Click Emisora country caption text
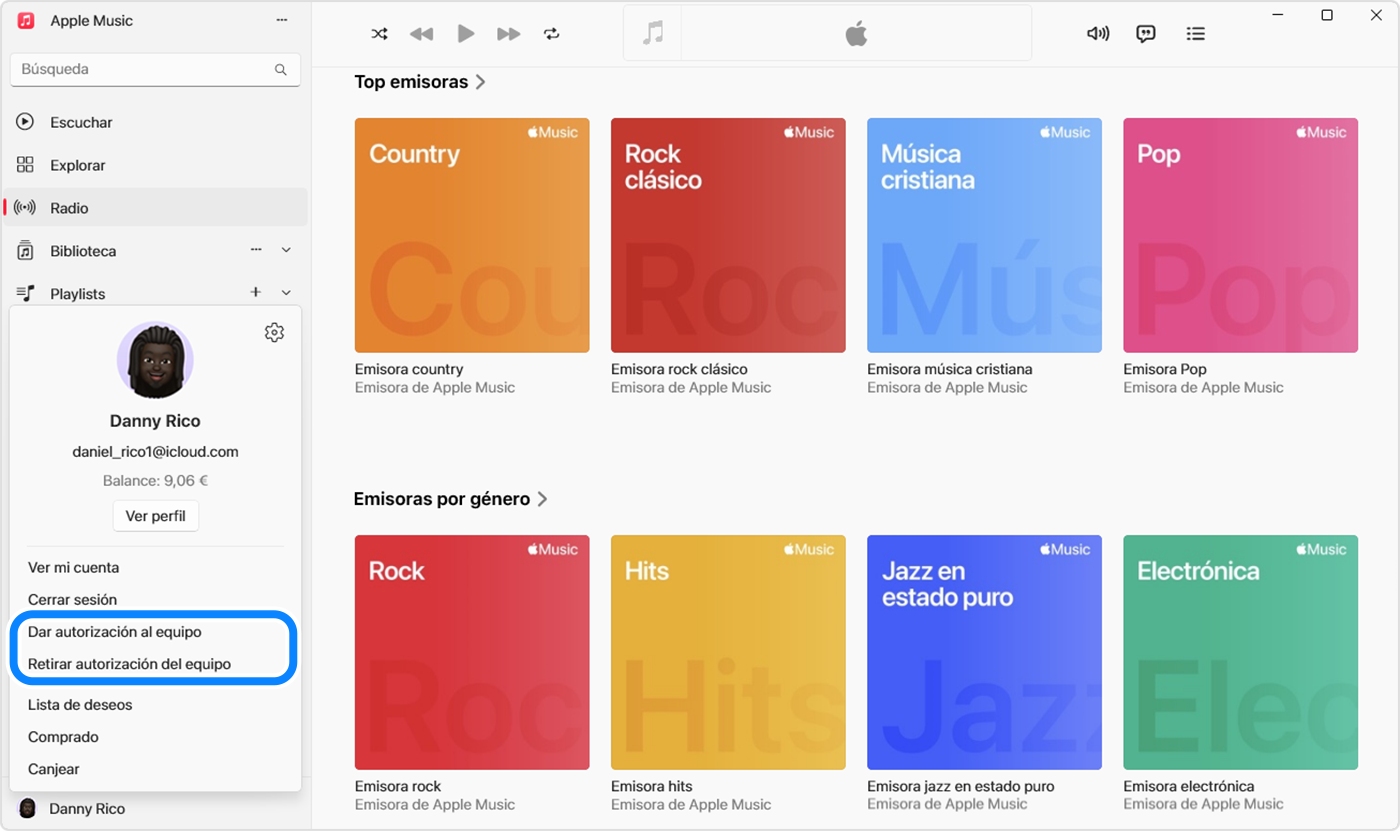The width and height of the screenshot is (1400, 832). point(409,369)
